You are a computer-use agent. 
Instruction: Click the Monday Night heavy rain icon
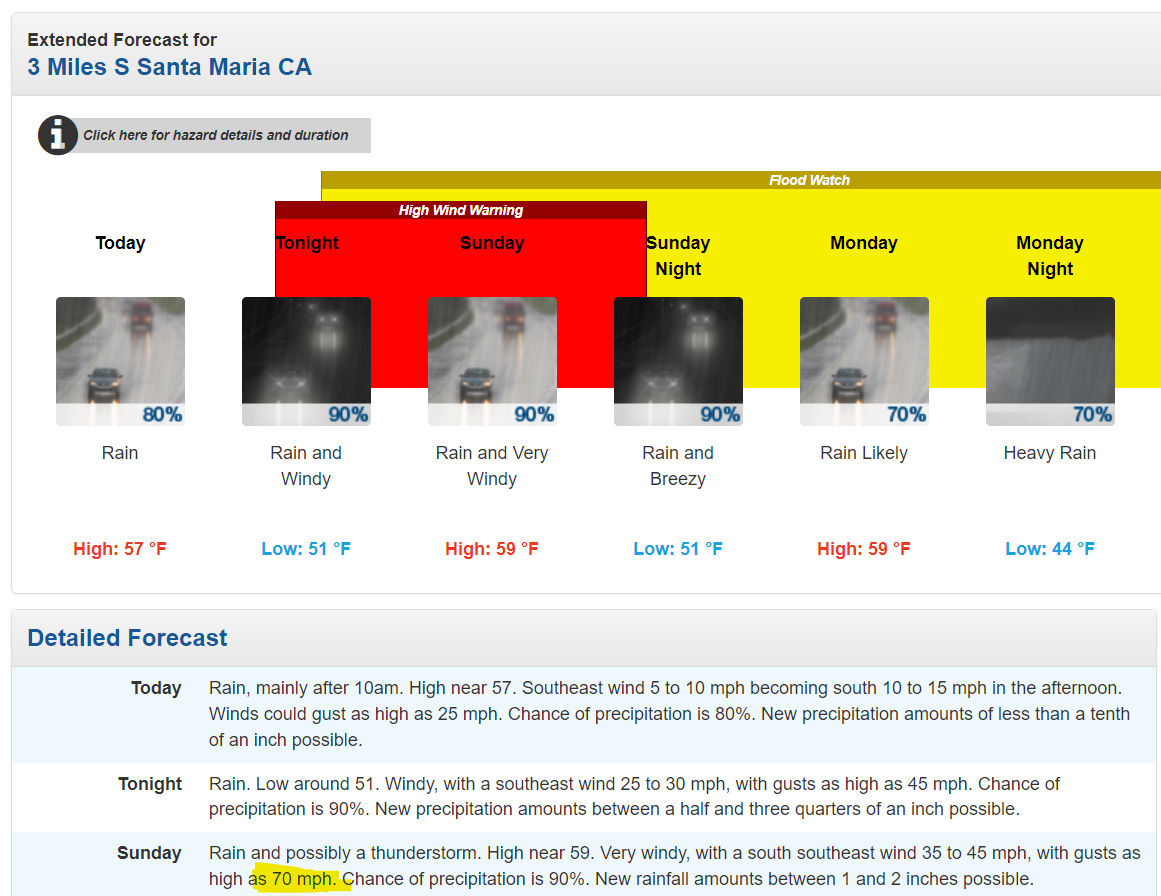click(x=1050, y=361)
